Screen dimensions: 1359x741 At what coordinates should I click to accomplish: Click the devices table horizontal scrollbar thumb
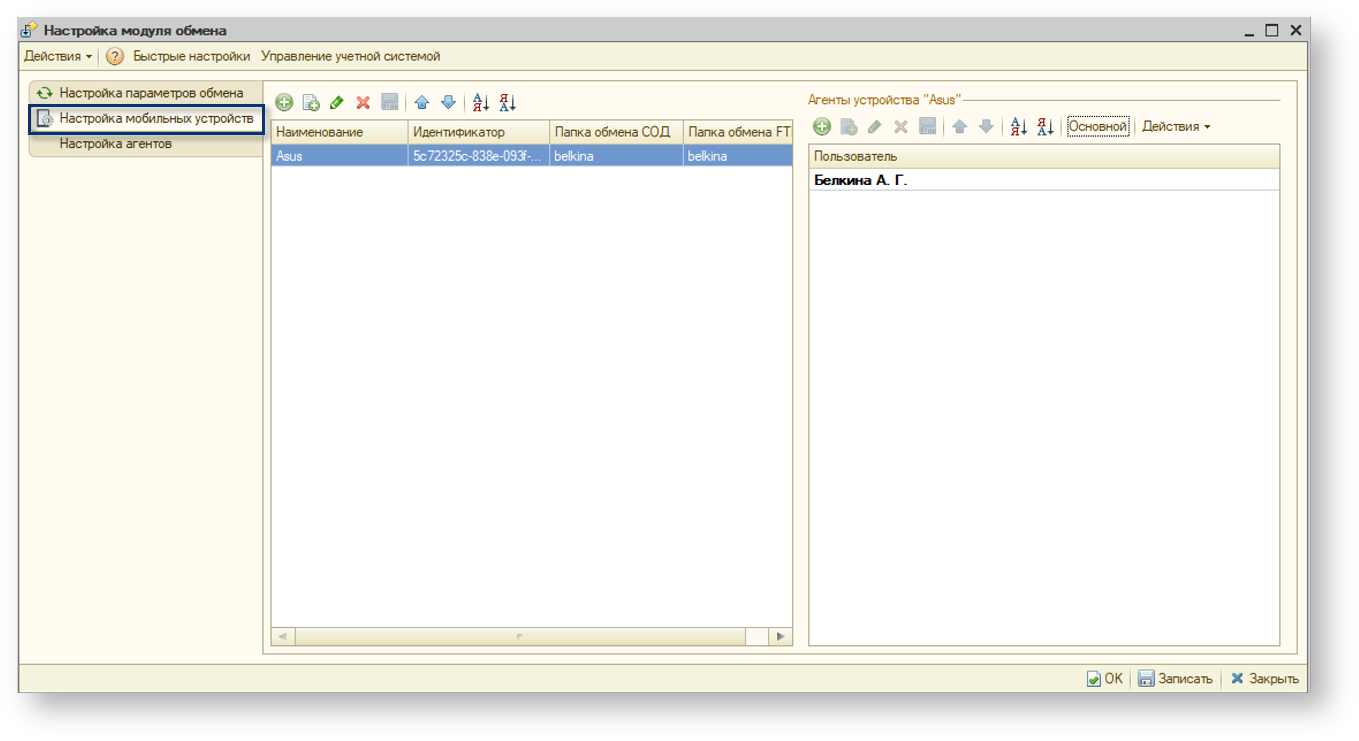[x=520, y=637]
